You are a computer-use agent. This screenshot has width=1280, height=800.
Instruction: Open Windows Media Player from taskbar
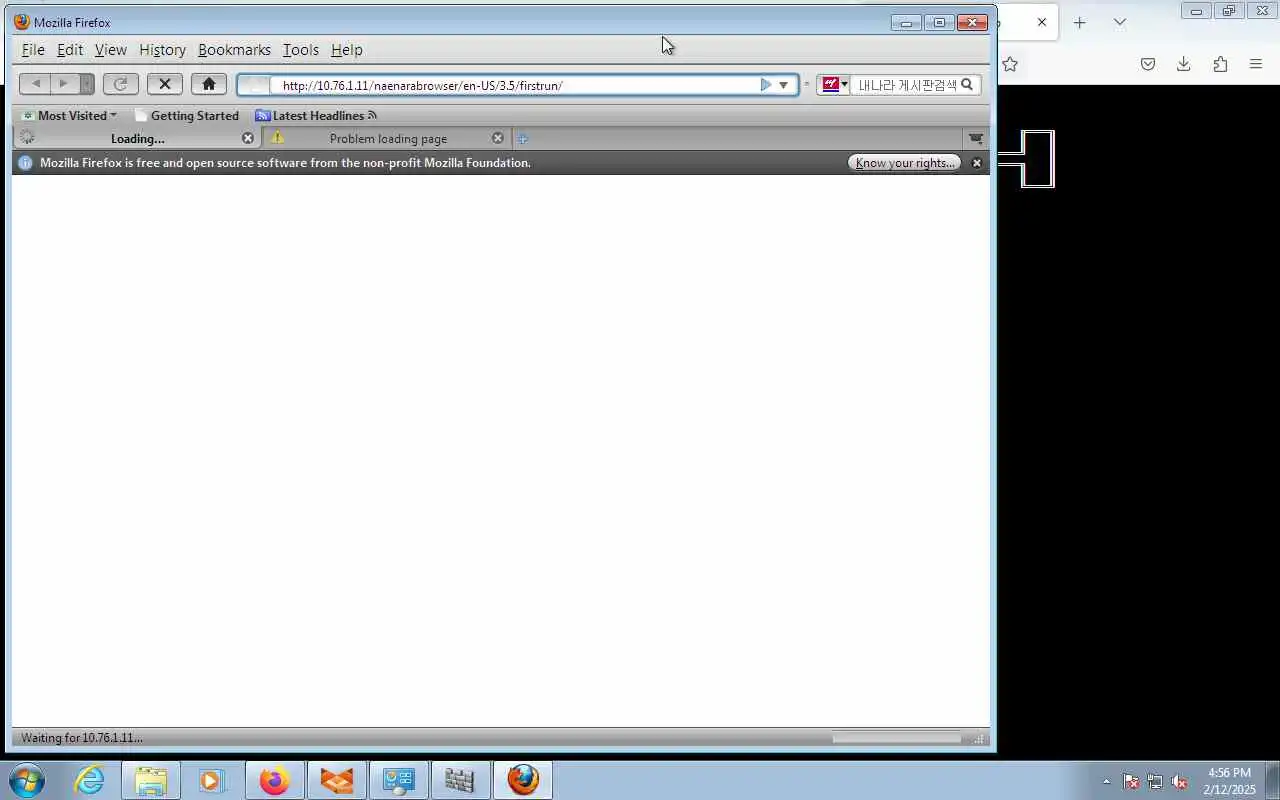pyautogui.click(x=212, y=780)
